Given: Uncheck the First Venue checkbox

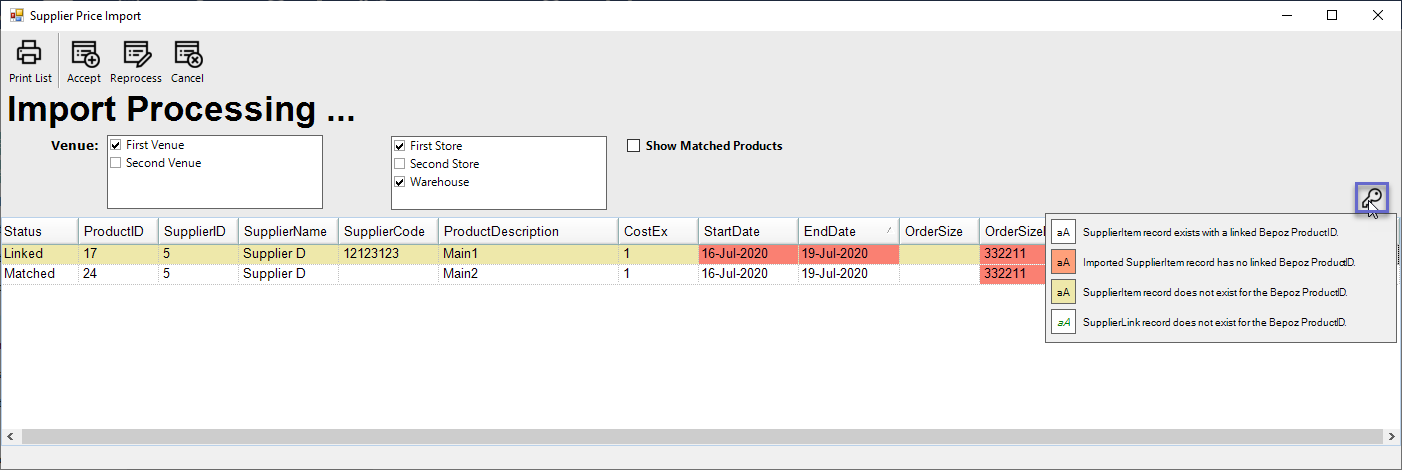Looking at the screenshot, I should (116, 146).
